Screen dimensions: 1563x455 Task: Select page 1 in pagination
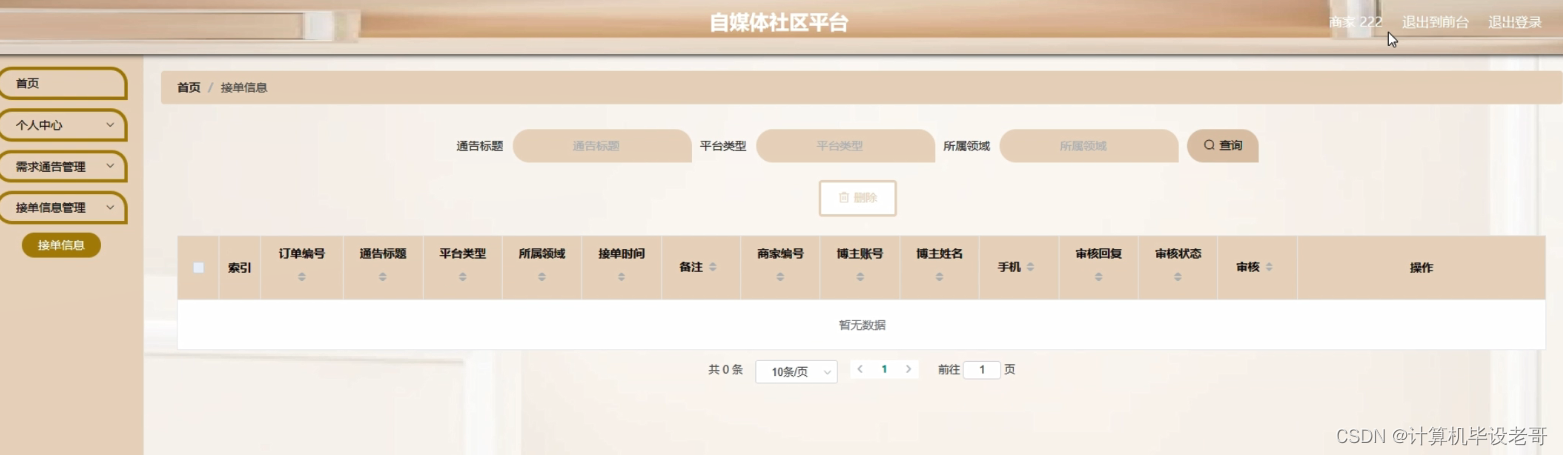[x=884, y=369]
